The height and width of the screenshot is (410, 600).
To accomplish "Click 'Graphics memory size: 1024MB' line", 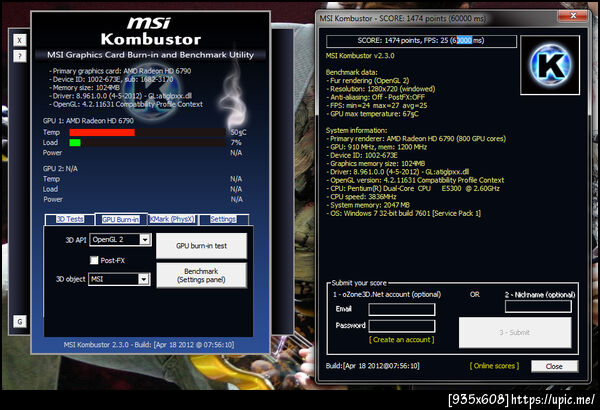I will pos(377,164).
